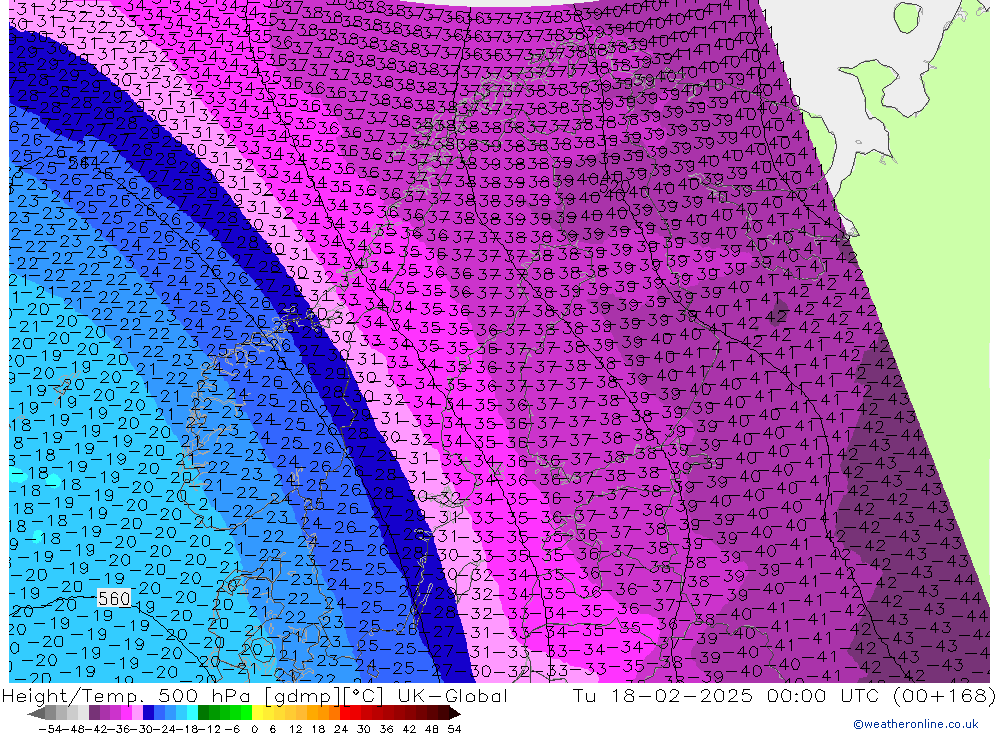Click the '(00+168)' forecast hour text

[945, 696]
